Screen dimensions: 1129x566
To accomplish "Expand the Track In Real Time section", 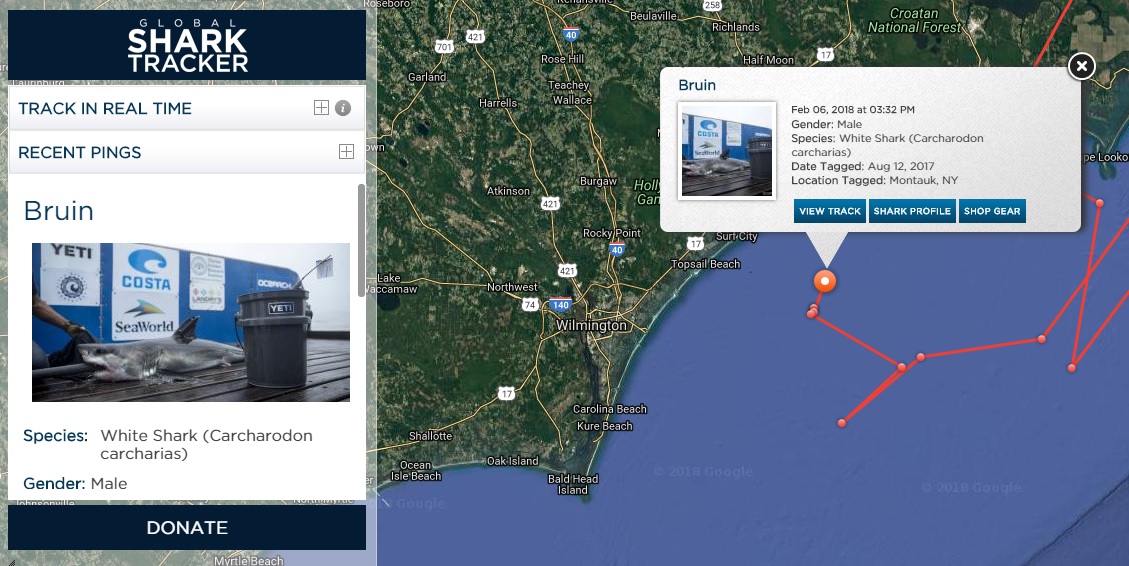I will [x=321, y=108].
